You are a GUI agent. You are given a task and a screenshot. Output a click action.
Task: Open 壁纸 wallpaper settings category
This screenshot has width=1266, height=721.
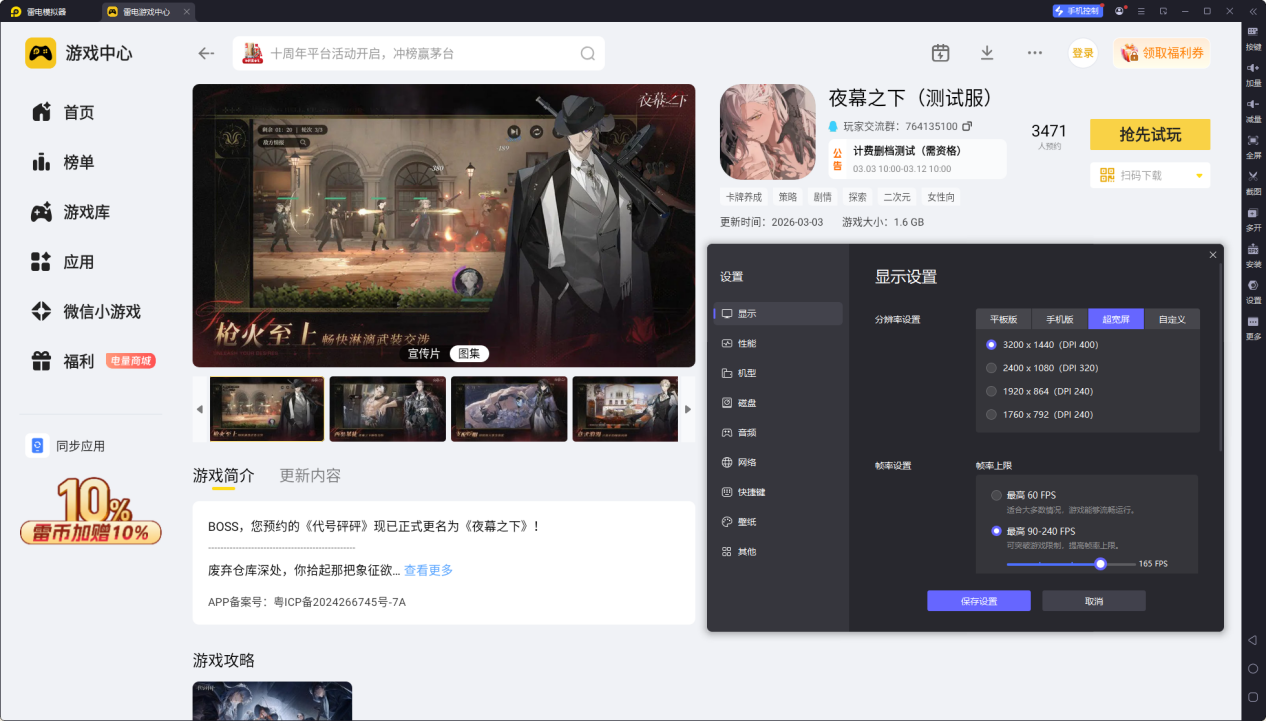[778, 522]
